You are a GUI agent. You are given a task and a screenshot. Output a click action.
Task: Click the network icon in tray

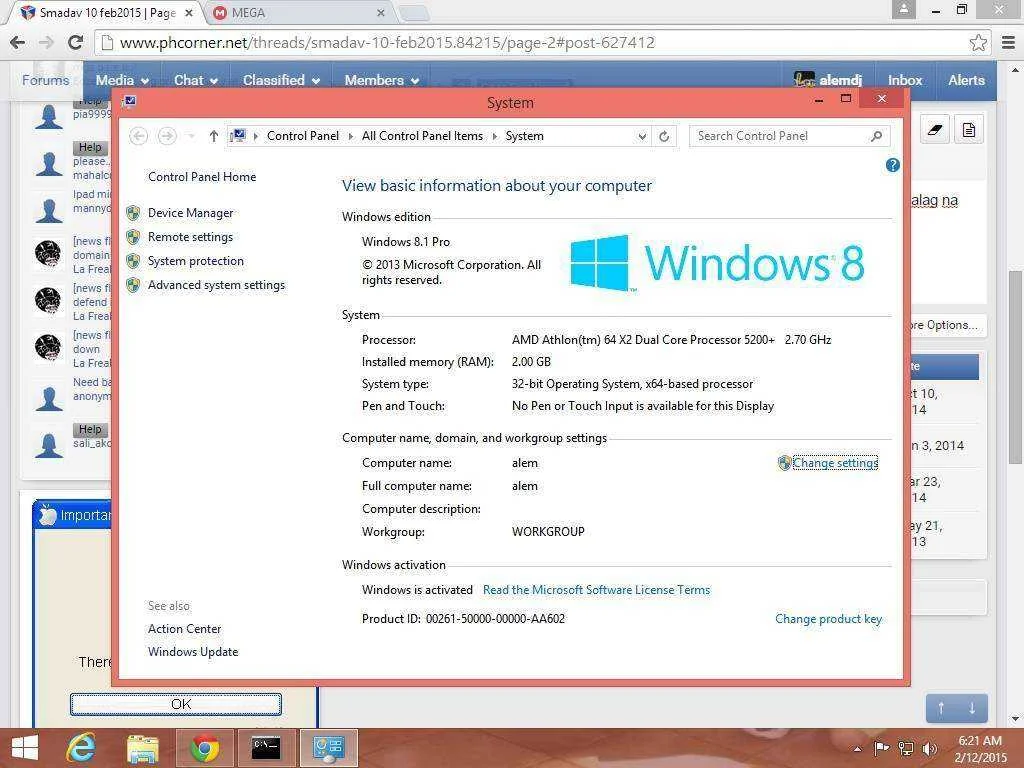[906, 748]
